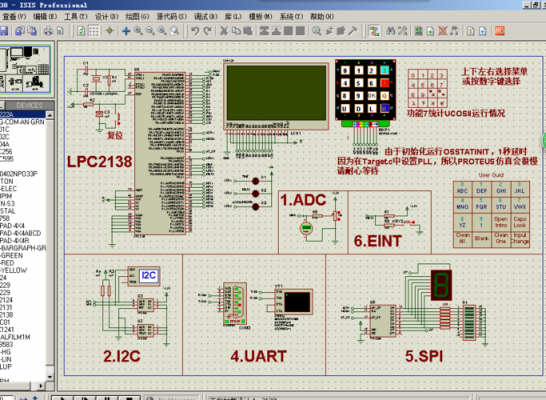Click the orange ARES netlist icon

tap(500, 31)
